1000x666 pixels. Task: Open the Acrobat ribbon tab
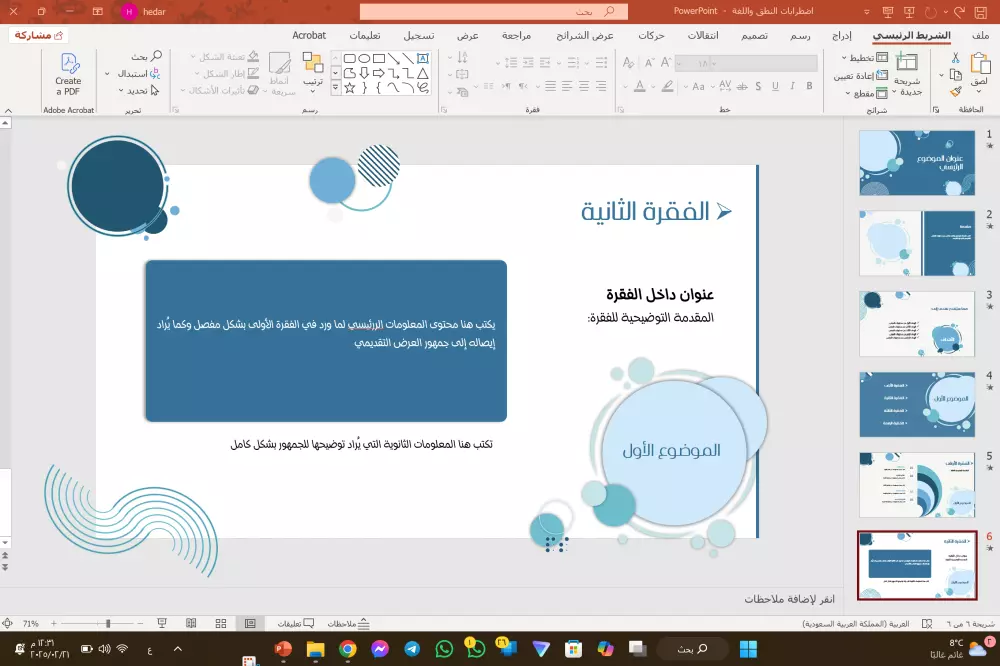click(308, 34)
